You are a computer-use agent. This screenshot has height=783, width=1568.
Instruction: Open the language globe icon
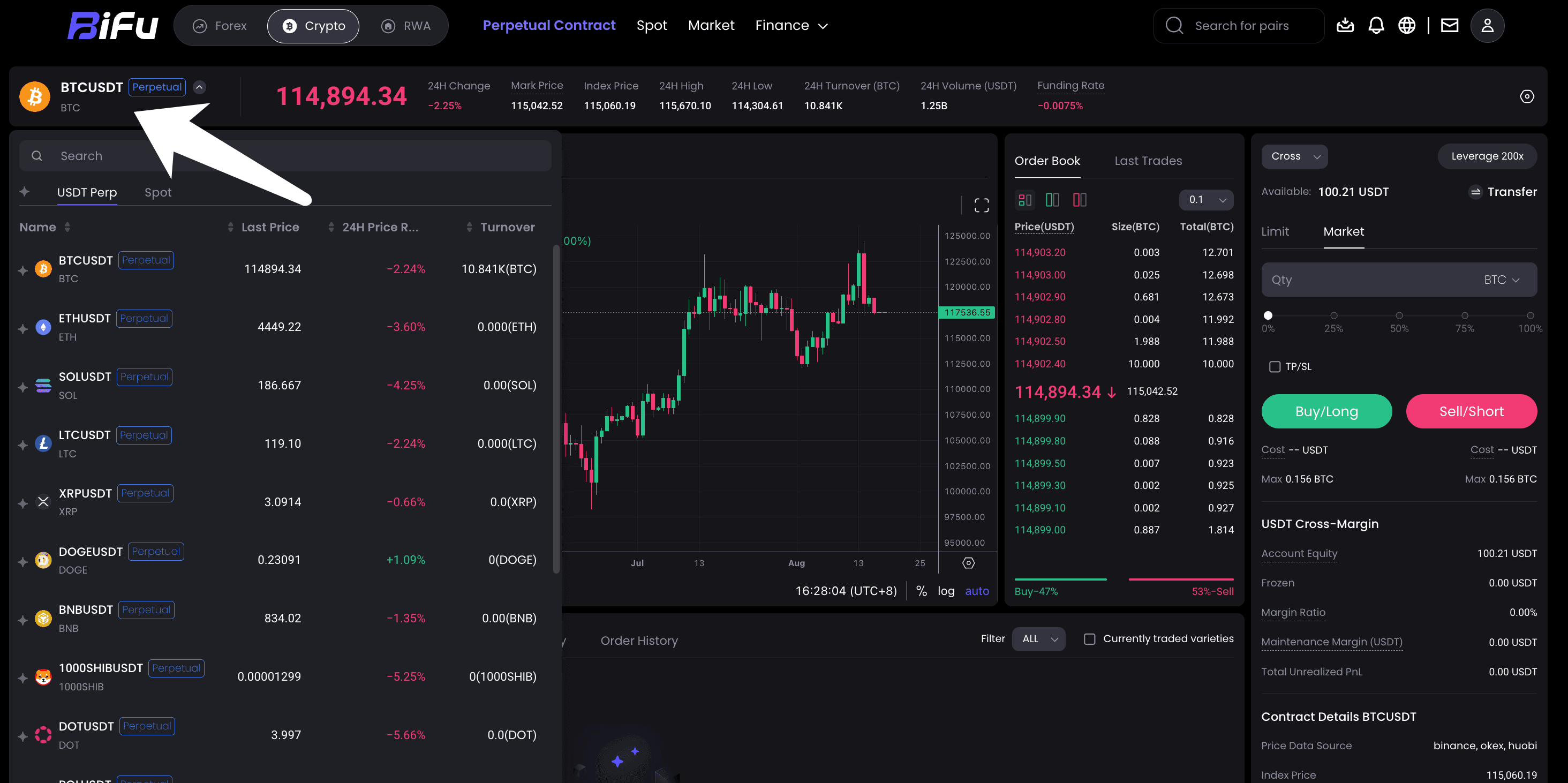click(x=1407, y=26)
